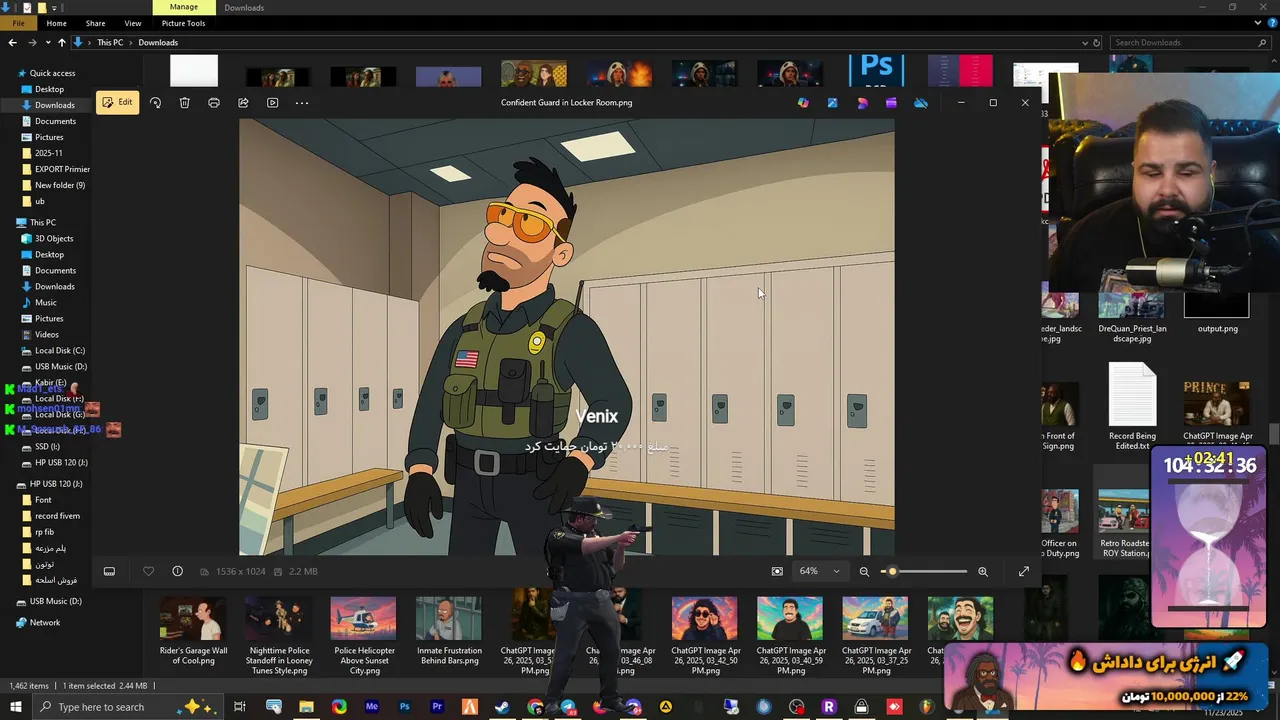Open the 64% zoom level dropdown
Image resolution: width=1280 pixels, height=720 pixels.
(x=819, y=571)
